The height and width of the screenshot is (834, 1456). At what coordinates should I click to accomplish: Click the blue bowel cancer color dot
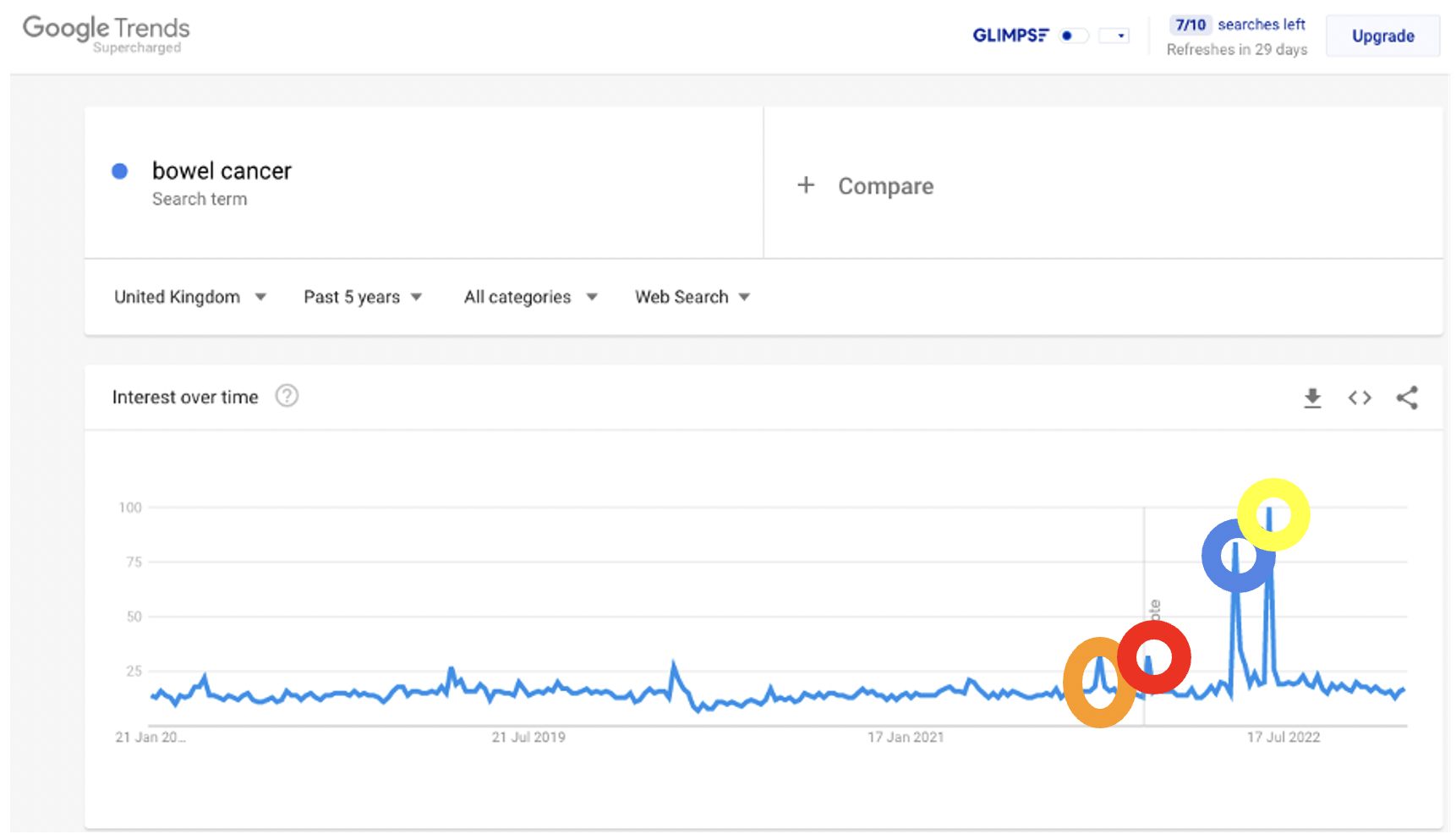pyautogui.click(x=120, y=171)
